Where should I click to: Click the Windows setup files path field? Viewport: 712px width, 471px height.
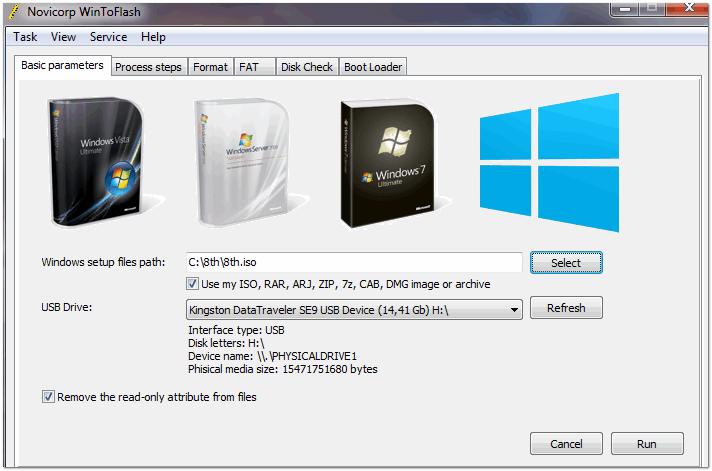[354, 262]
